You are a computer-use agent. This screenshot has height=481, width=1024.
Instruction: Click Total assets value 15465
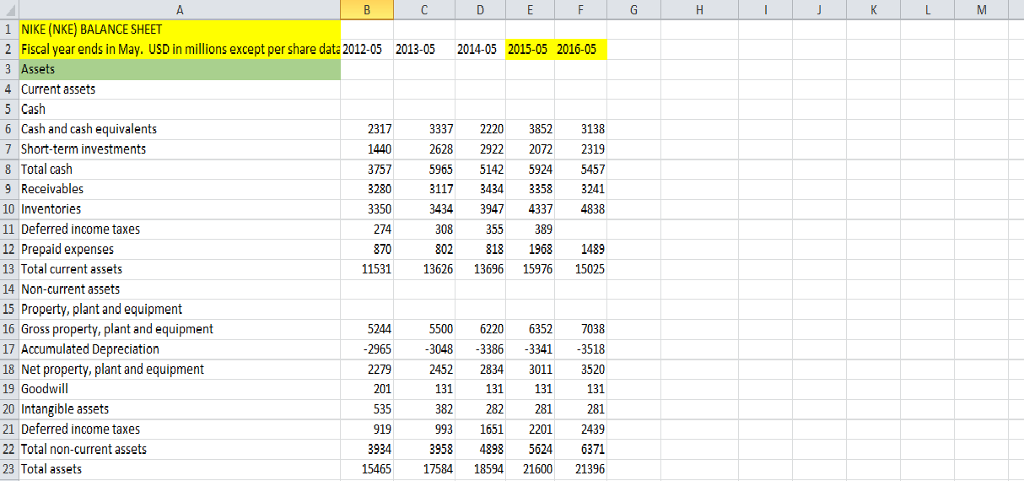point(367,469)
